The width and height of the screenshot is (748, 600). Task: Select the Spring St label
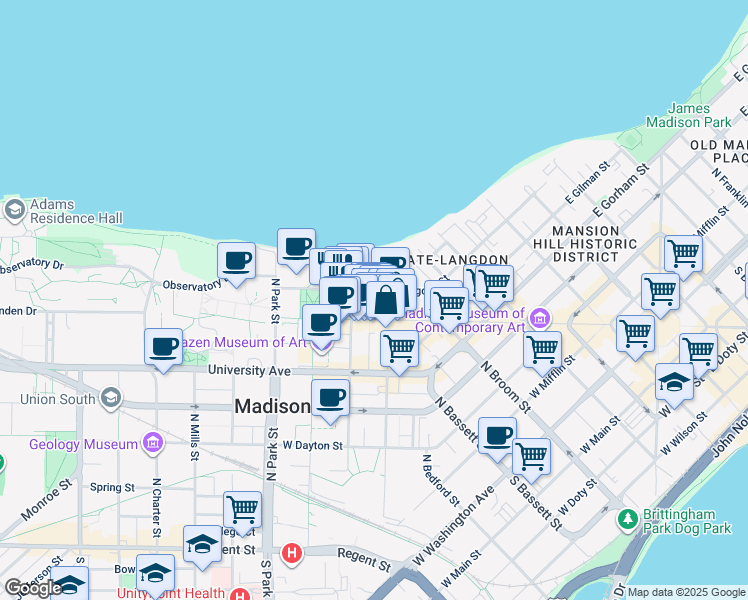[113, 487]
